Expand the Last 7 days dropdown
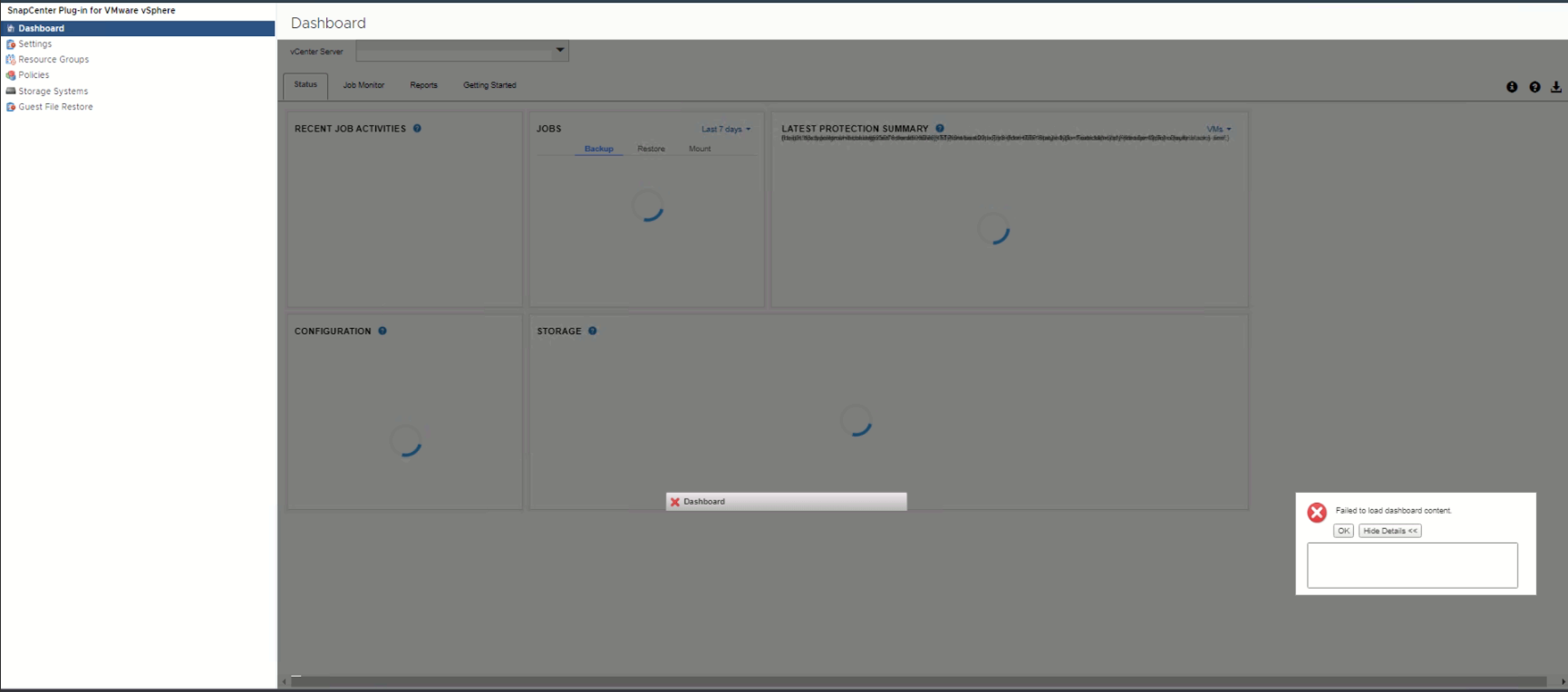 click(x=725, y=130)
